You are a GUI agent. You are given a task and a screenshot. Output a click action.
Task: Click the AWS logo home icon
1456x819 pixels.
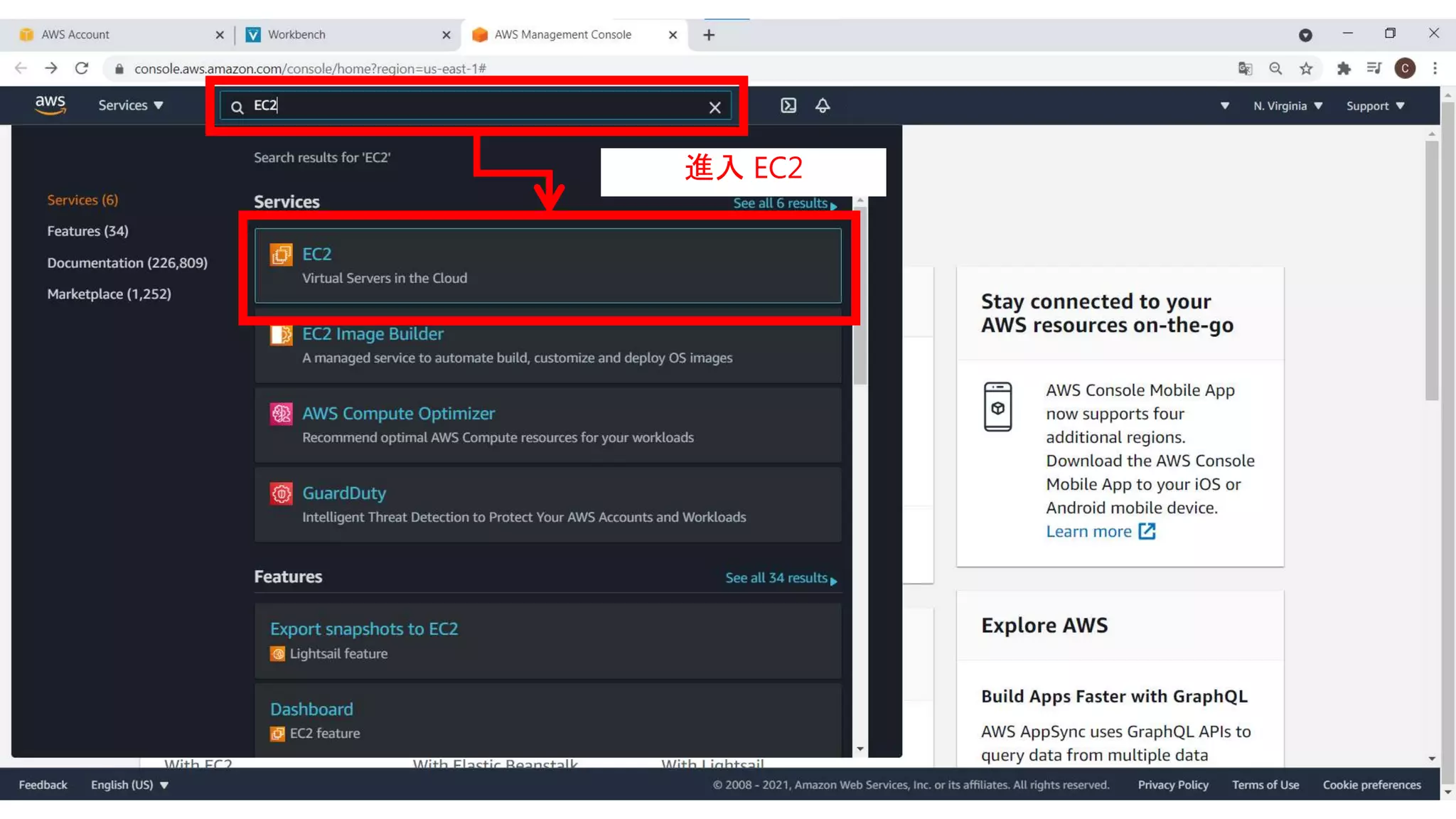point(50,105)
